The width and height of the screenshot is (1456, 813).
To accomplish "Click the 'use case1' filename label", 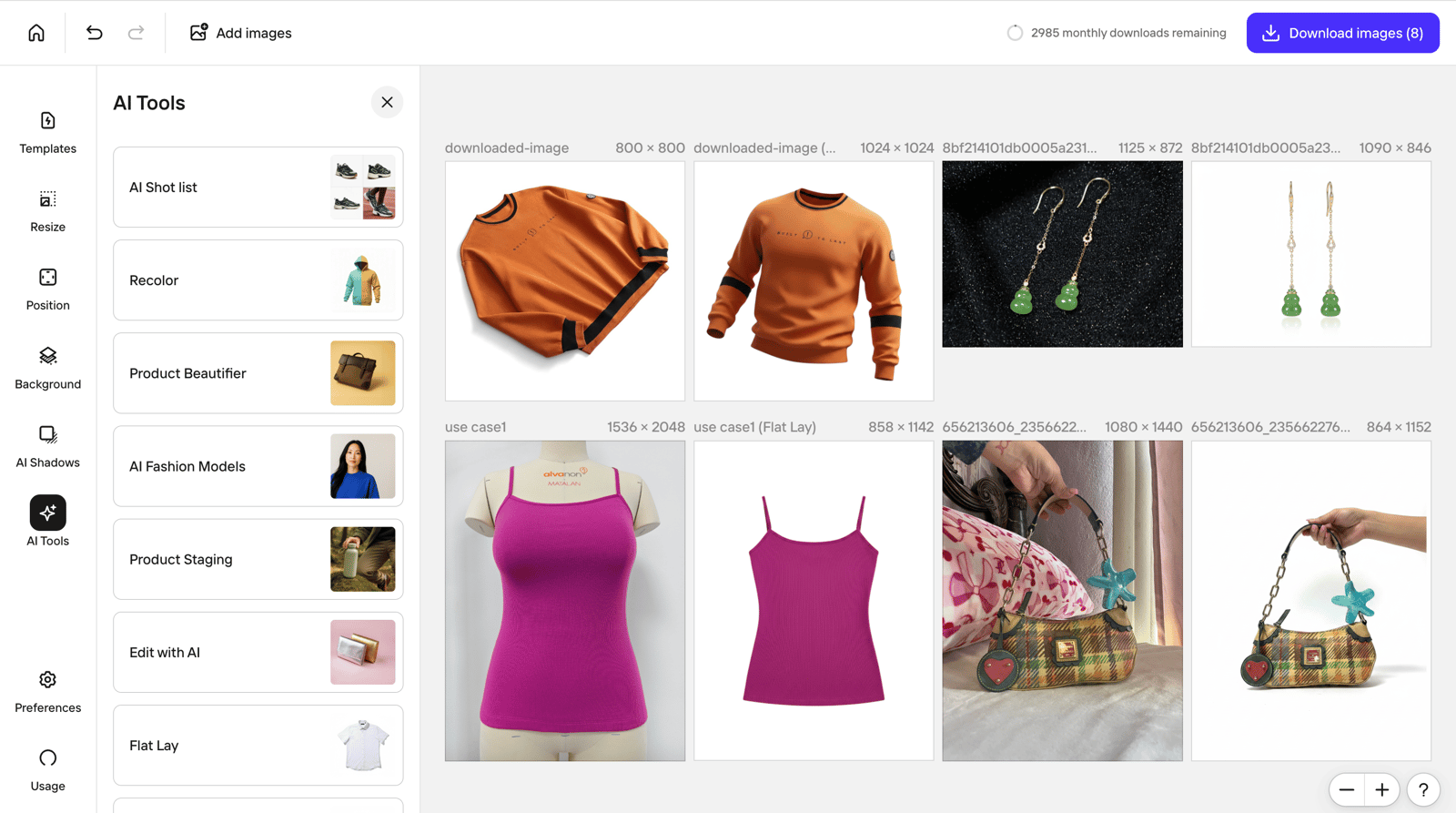I will (475, 427).
